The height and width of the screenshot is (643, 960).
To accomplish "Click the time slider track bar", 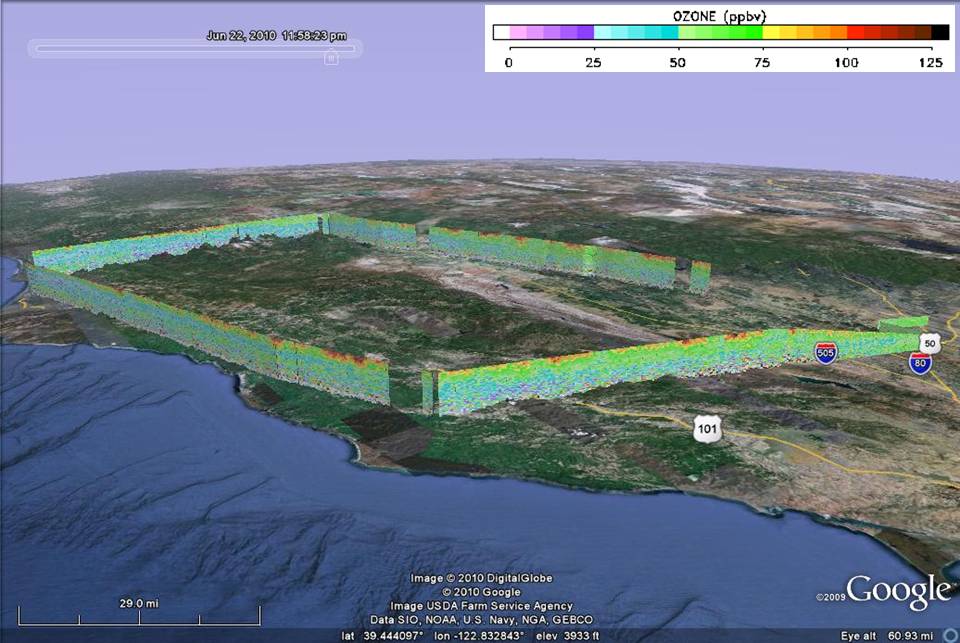I will (195, 48).
